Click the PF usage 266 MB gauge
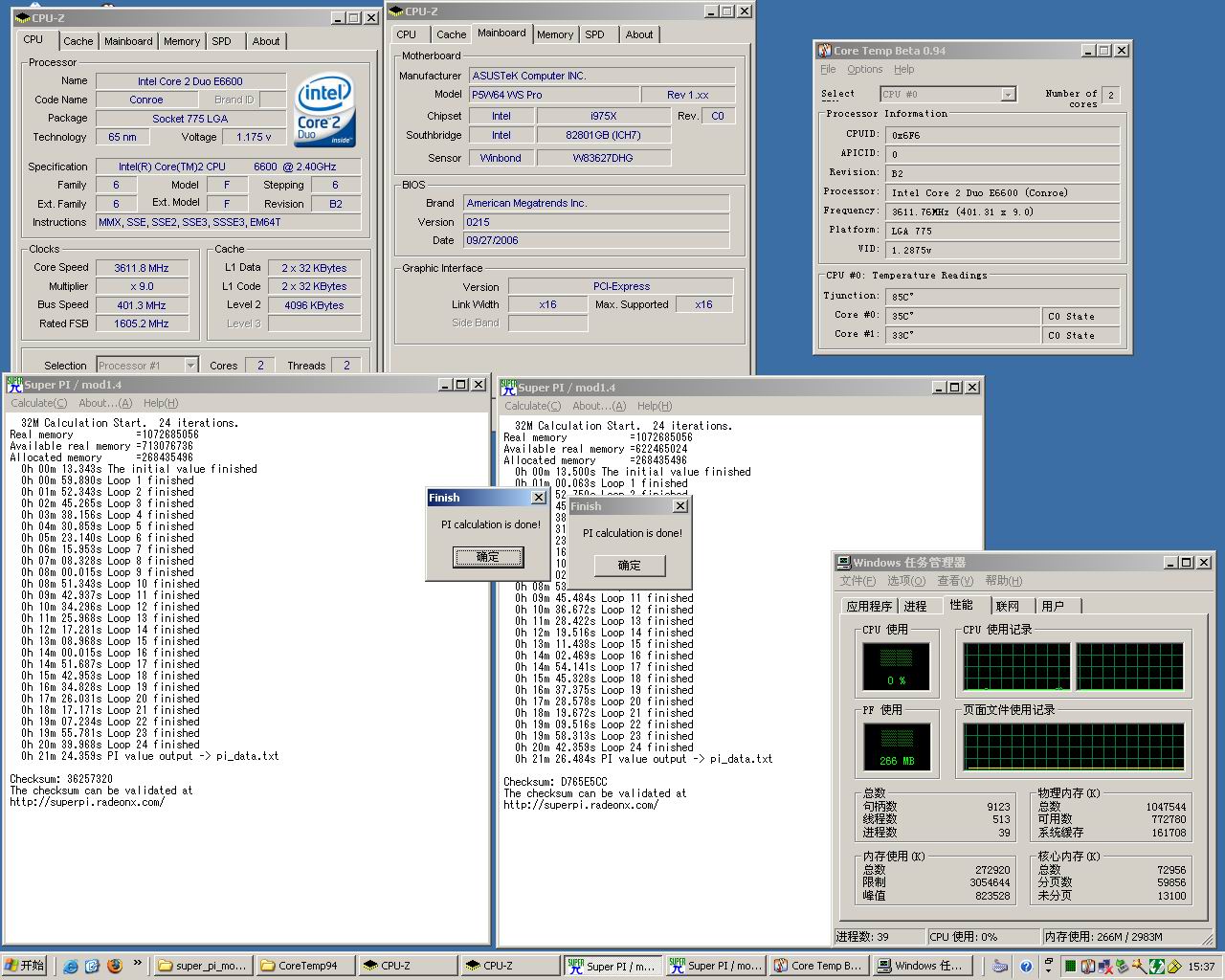Viewport: 1225px width, 980px height. tap(896, 747)
